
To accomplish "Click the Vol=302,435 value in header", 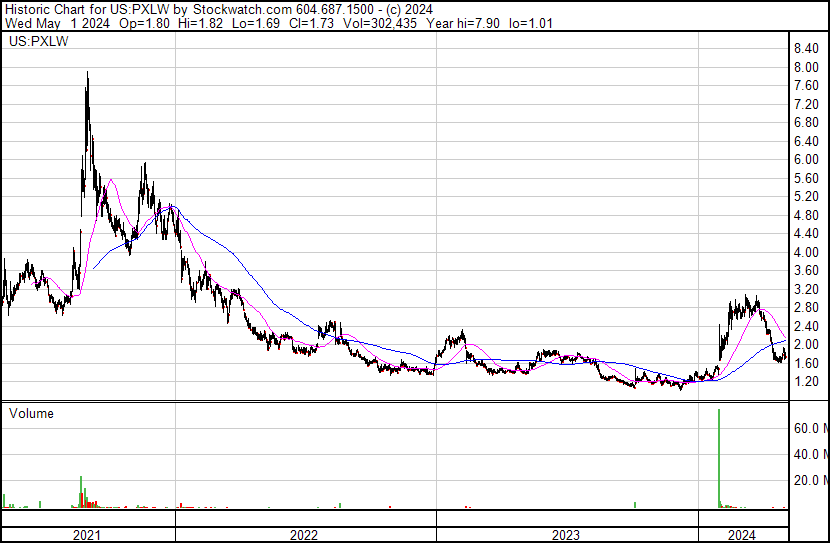I will (x=380, y=23).
